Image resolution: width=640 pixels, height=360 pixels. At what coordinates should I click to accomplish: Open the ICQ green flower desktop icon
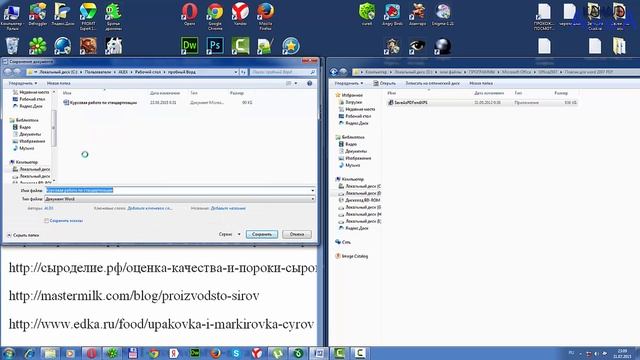pos(38,45)
